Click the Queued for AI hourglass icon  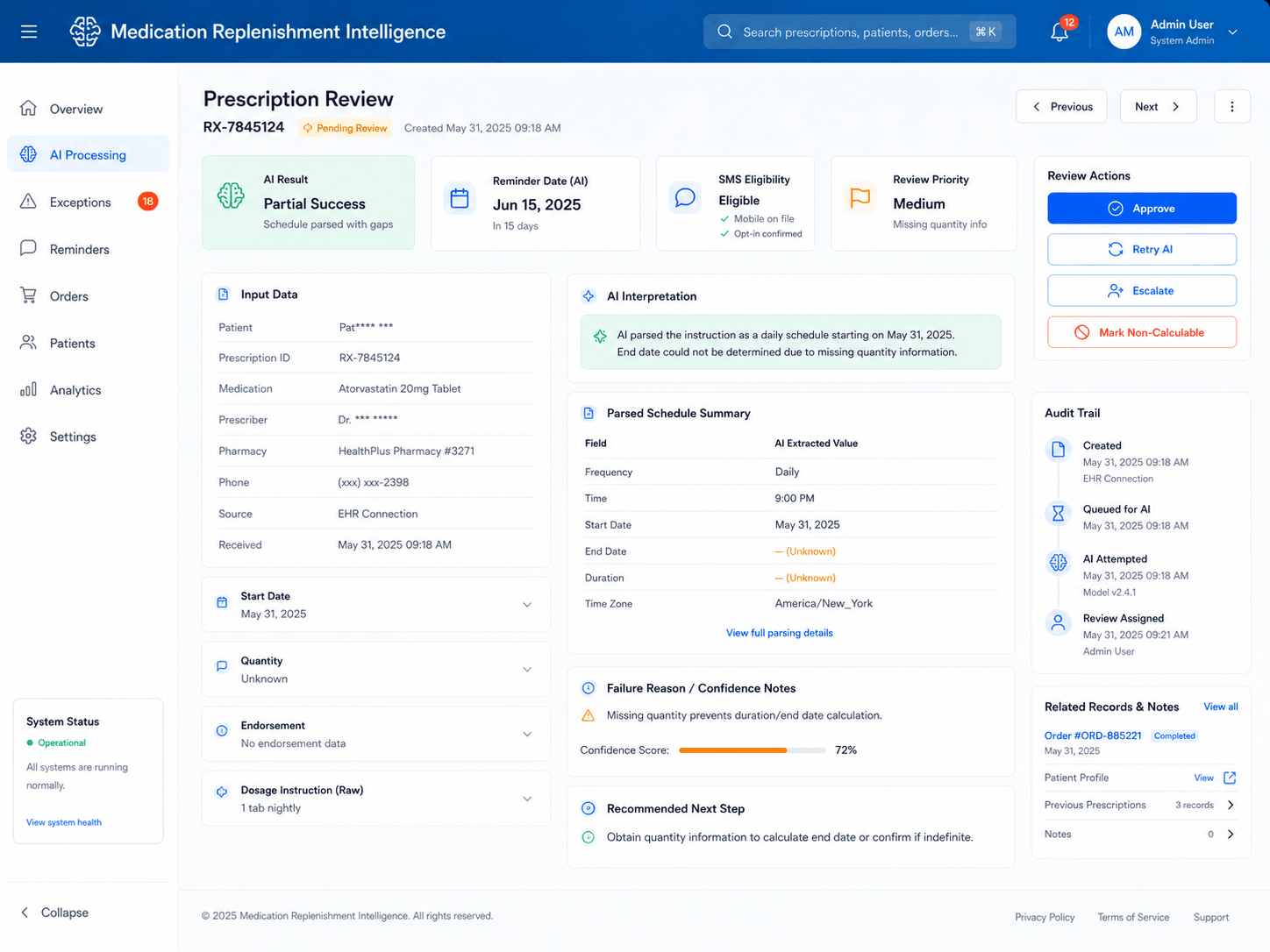[x=1058, y=513]
